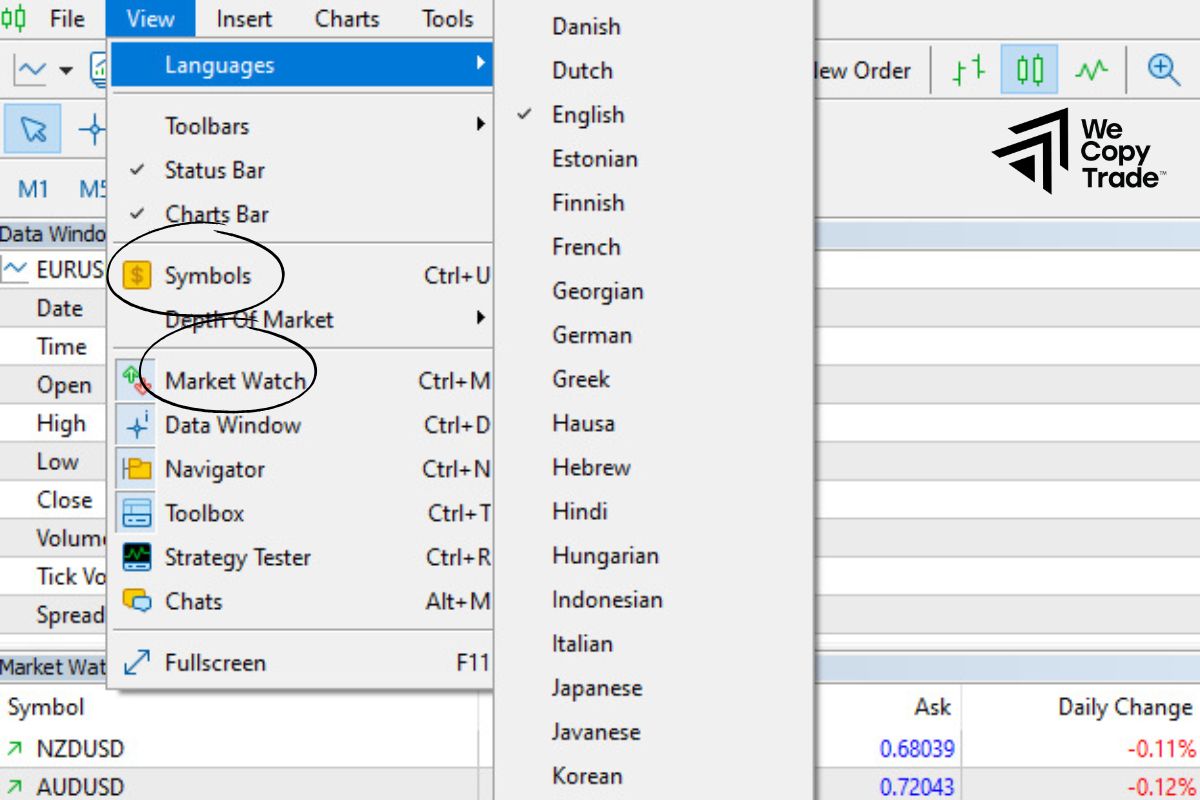Uncheck the Charts Bar option
The width and height of the screenshot is (1200, 800).
click(x=215, y=214)
